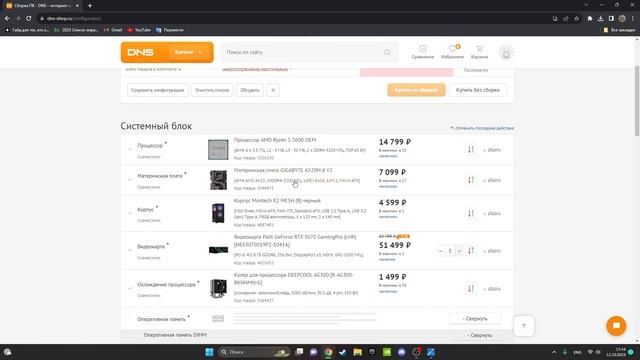Click the orange Купить со сборкой button
This screenshot has height=360, width=640.
(x=416, y=90)
